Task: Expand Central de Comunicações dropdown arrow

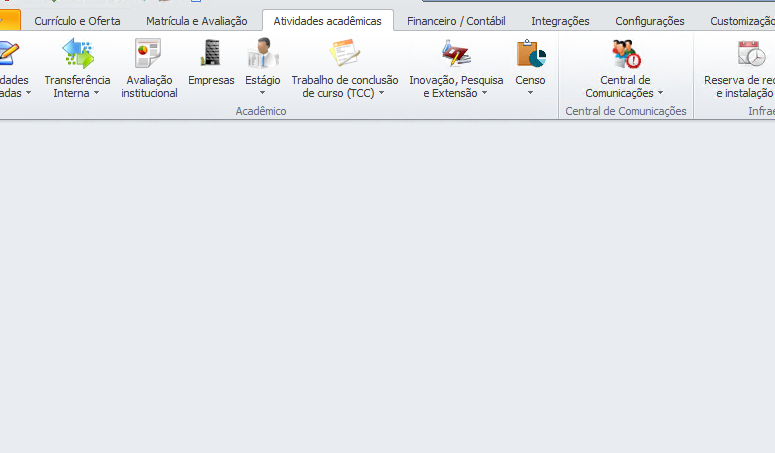Action: coord(660,92)
